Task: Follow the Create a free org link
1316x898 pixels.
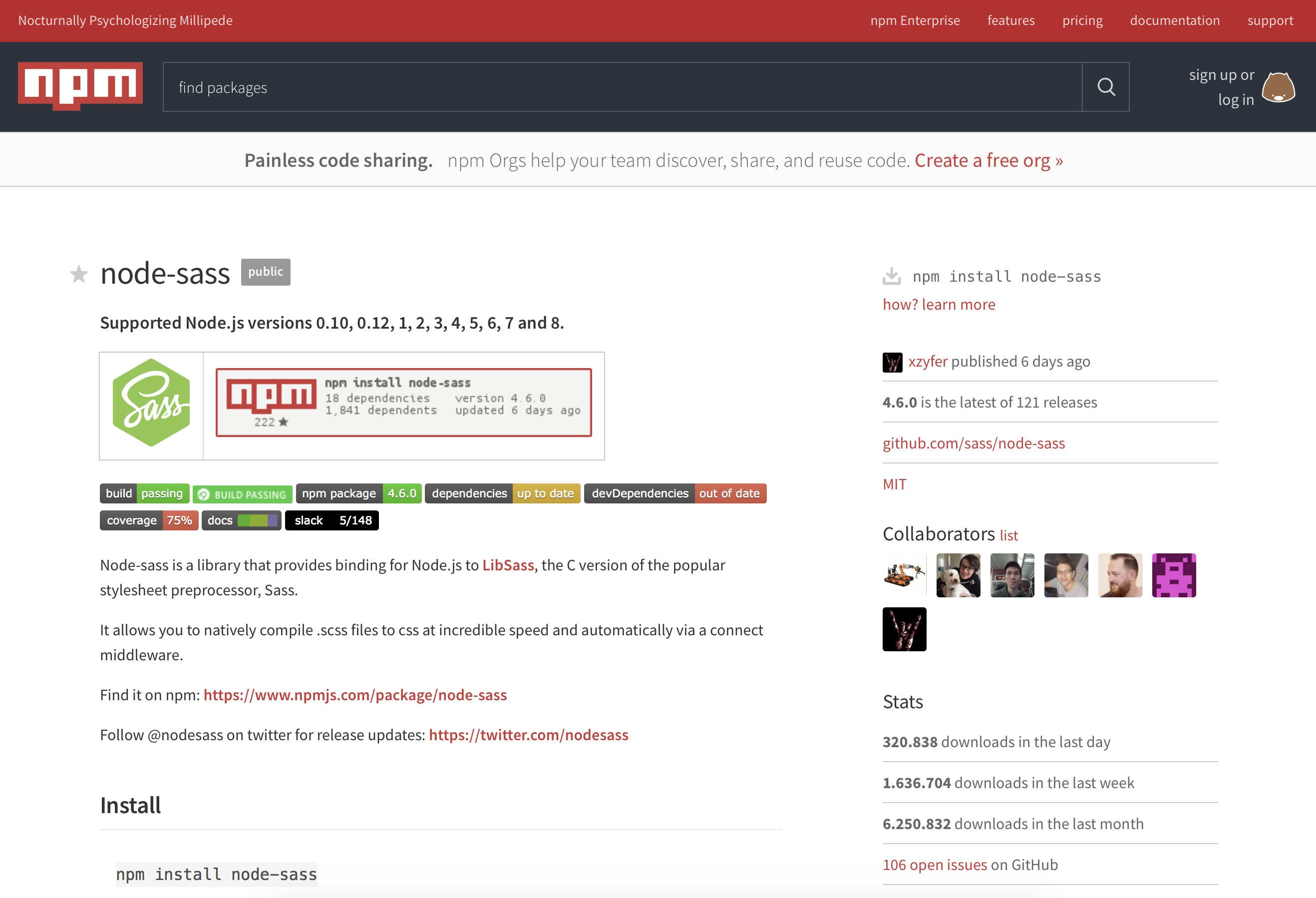Action: [x=988, y=160]
